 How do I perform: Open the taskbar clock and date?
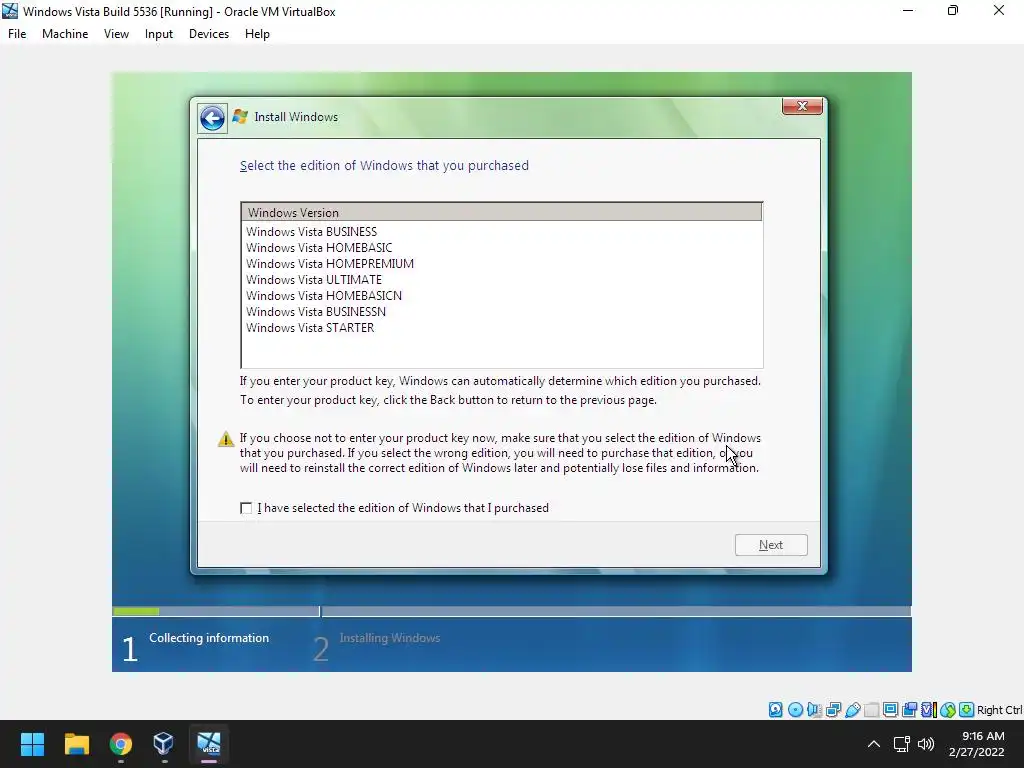(977, 744)
